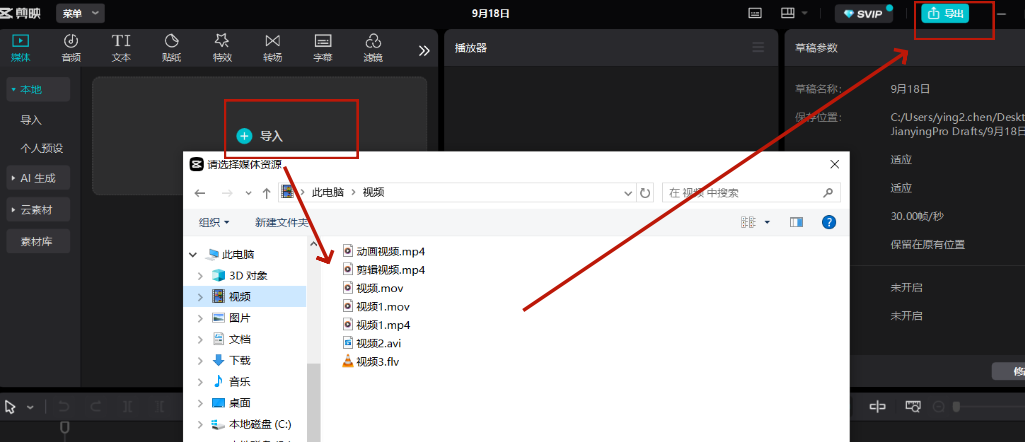Screen dimensions: 1025x442
Task: Expand the AI 生成 section
Action: pyautogui.click(x=38, y=178)
